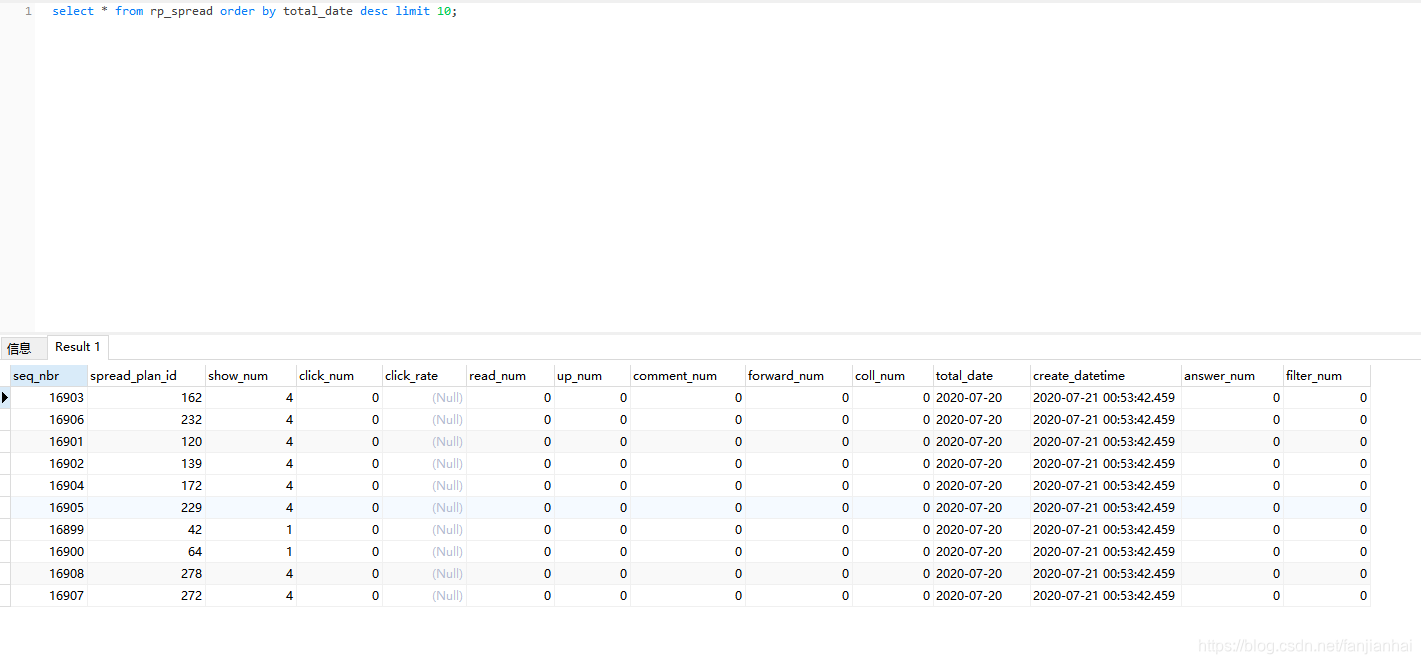The image size is (1421, 664).
Task: Click create_datetime cell in row 16905
Action: (1106, 508)
